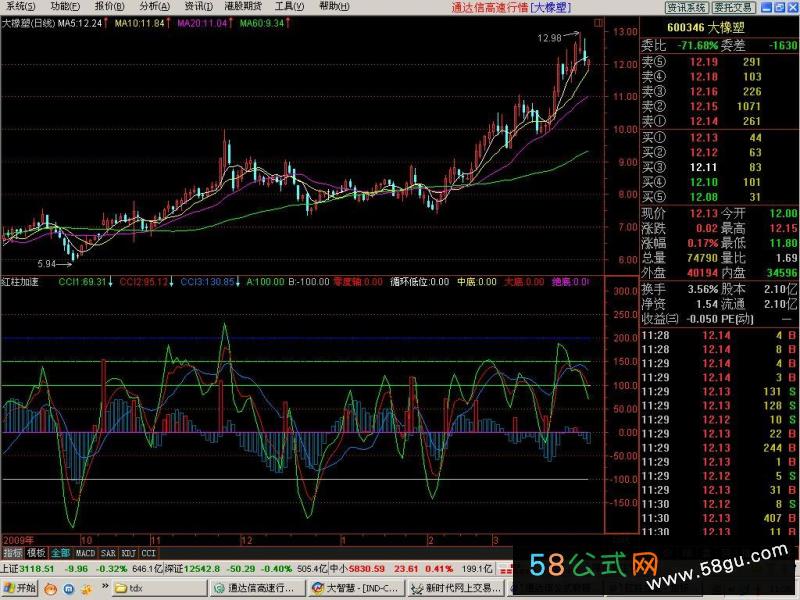Open the 资讯(I) menu

click(x=198, y=7)
